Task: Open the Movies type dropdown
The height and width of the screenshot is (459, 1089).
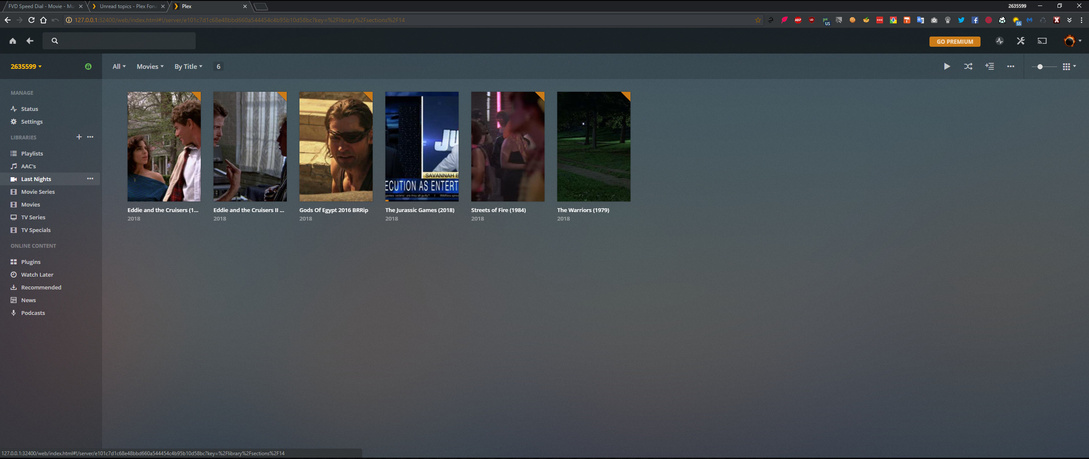Action: [x=149, y=67]
